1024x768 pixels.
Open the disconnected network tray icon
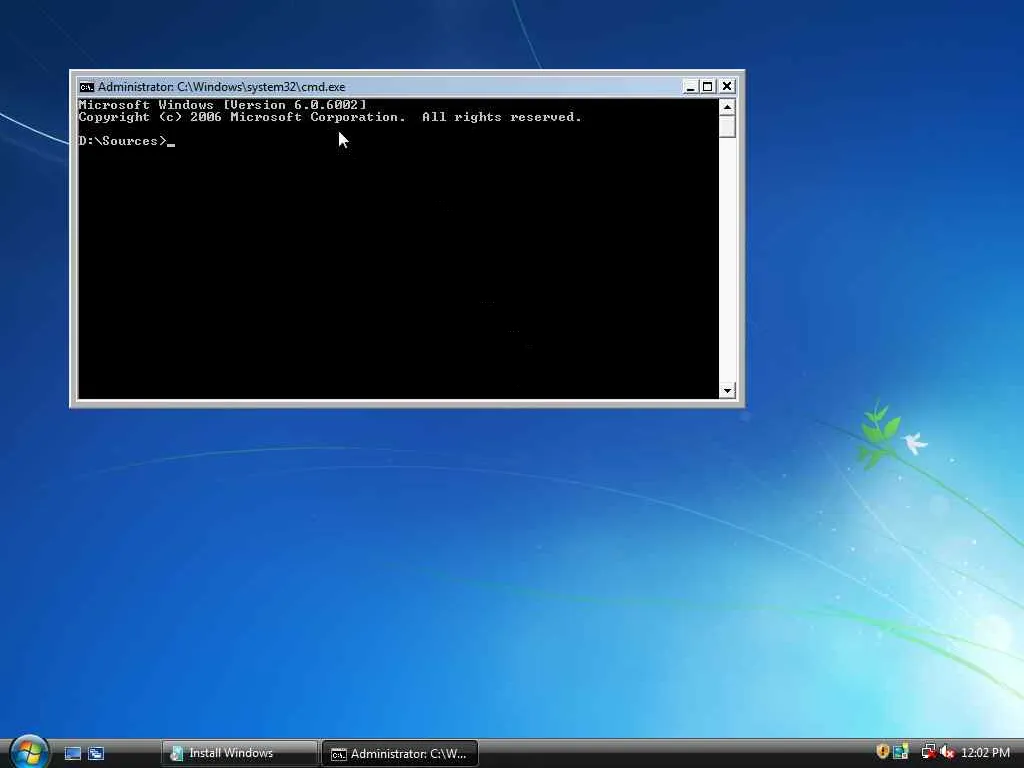[x=928, y=752]
